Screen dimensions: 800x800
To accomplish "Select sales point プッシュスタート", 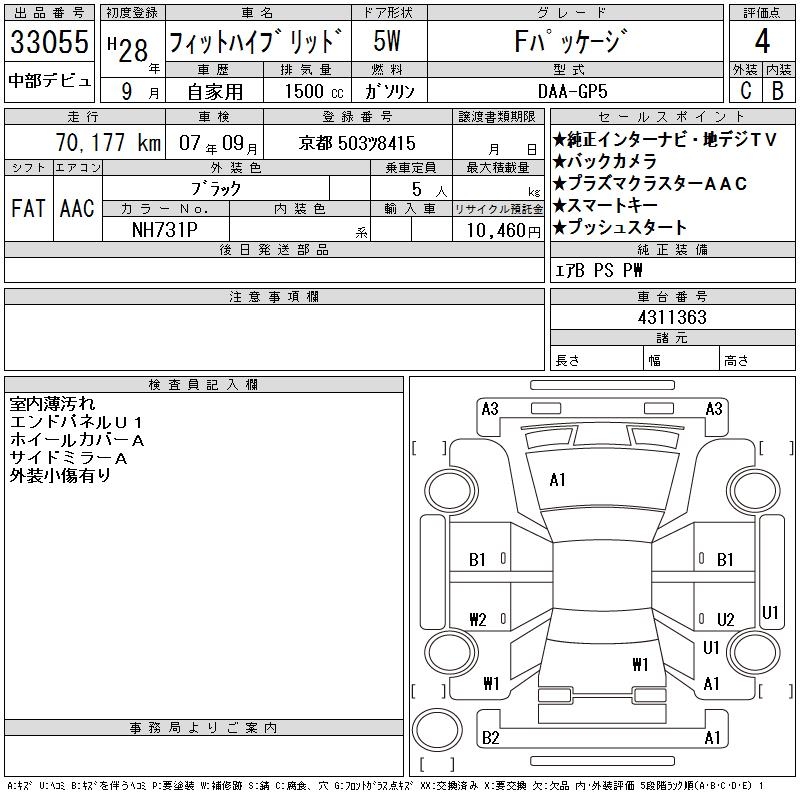I will pyautogui.click(x=620, y=227).
